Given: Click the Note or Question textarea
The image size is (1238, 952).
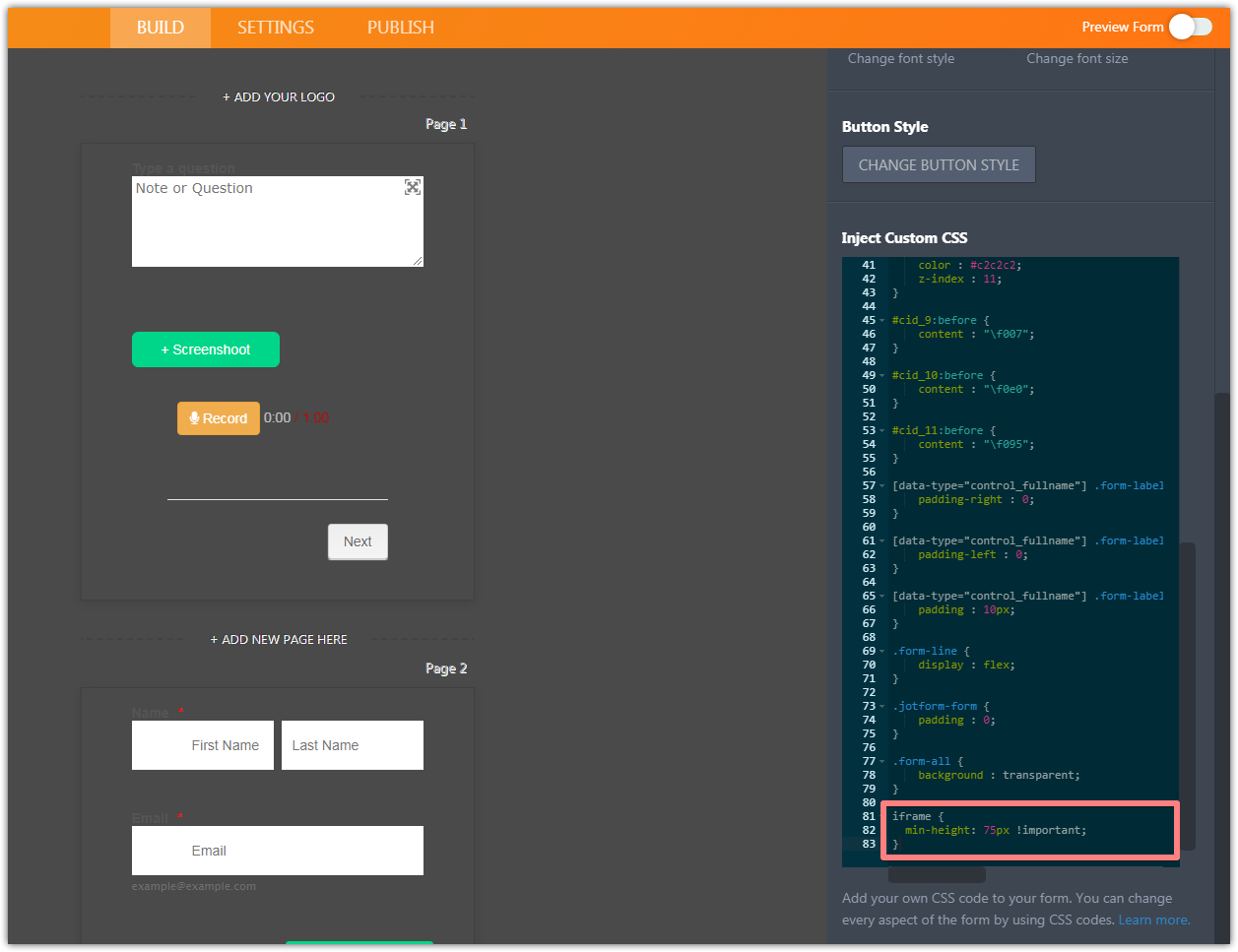Looking at the screenshot, I should coord(278,222).
